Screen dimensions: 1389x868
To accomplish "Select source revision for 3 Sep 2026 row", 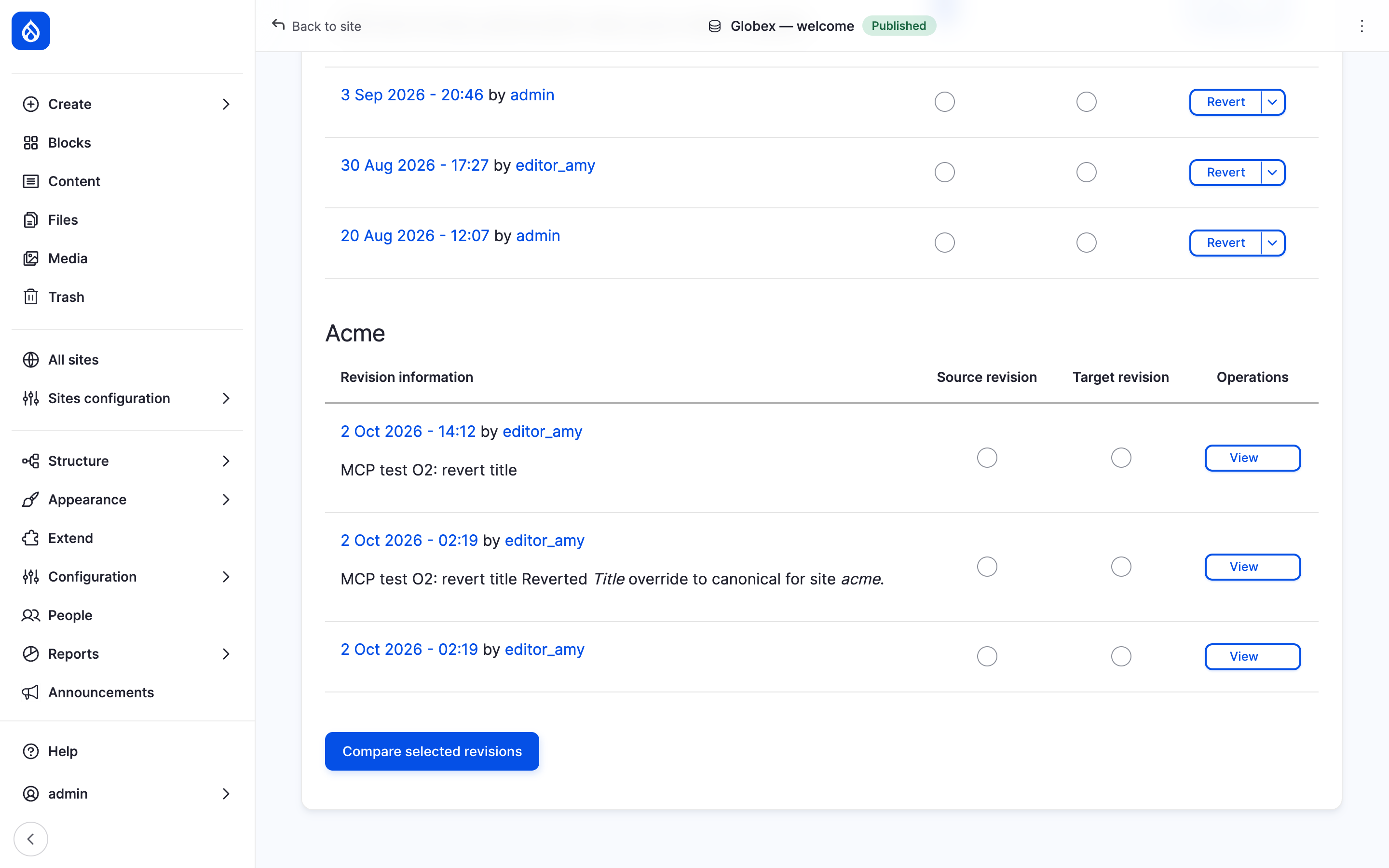I will point(944,102).
